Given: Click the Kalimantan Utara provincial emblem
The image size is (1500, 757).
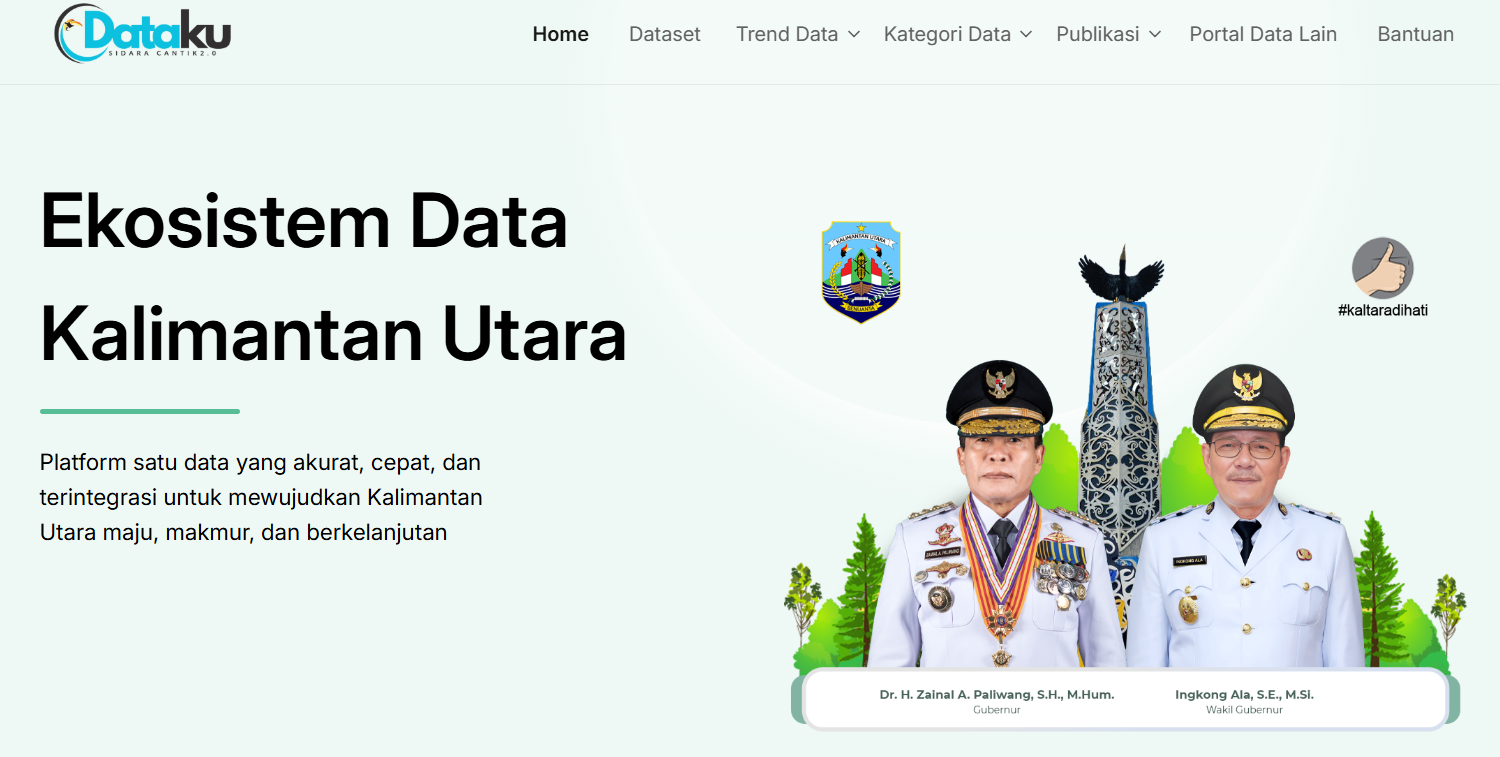Looking at the screenshot, I should 861,272.
